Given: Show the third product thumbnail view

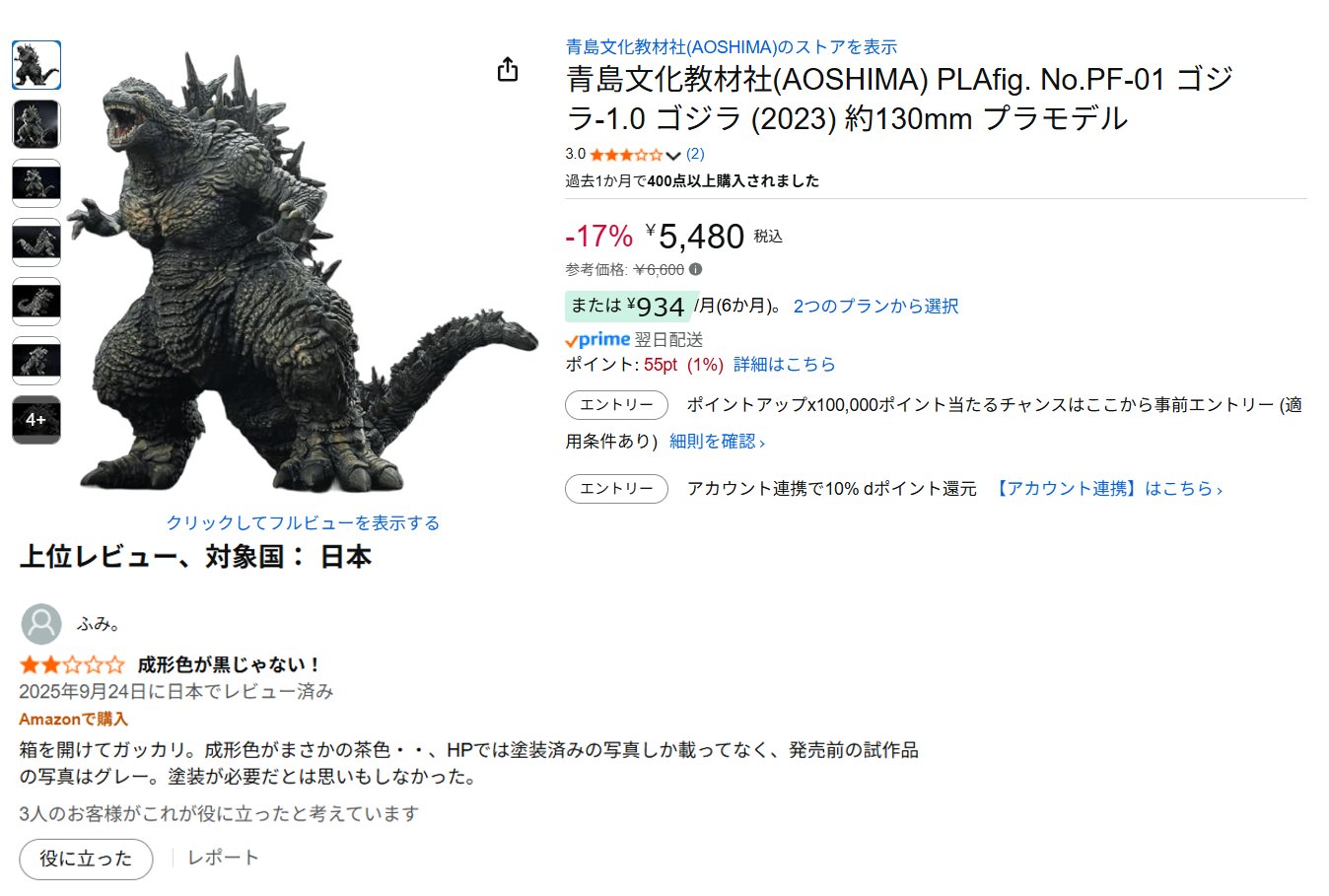Looking at the screenshot, I should coord(36,183).
